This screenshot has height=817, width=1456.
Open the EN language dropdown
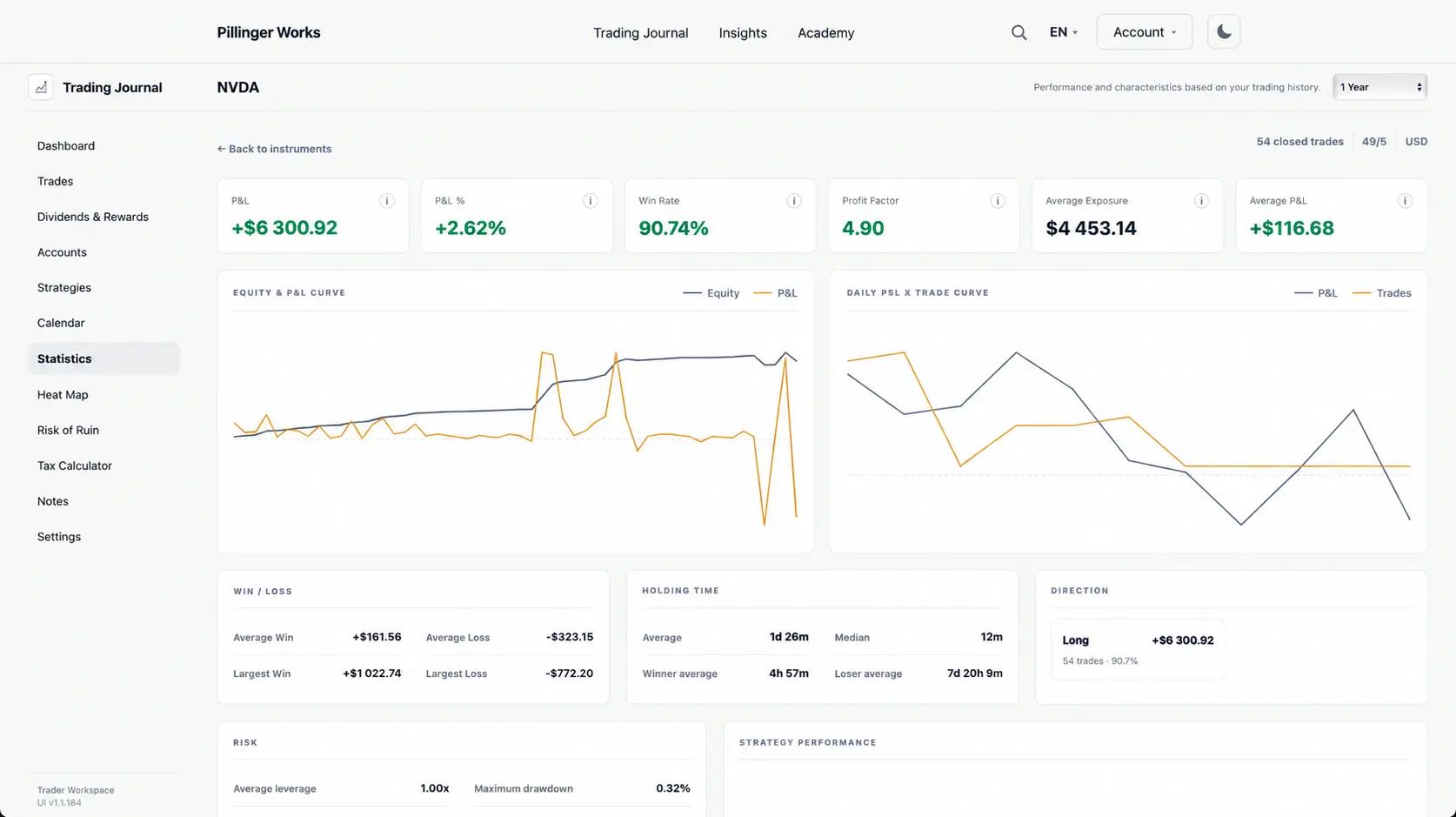click(x=1063, y=32)
